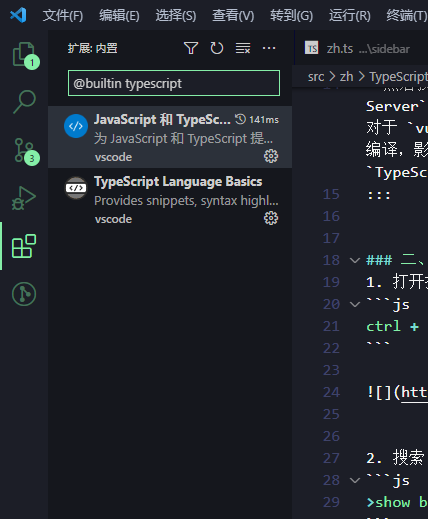This screenshot has height=519, width=428.
Task: Clear extensions search results
Action: point(243,48)
